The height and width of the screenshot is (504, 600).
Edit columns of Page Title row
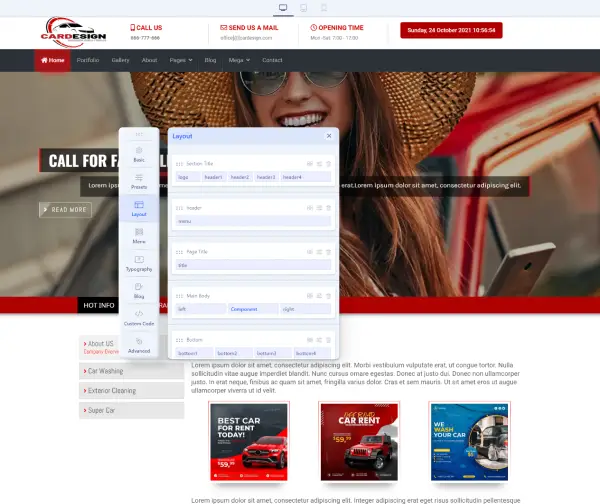(x=310, y=252)
